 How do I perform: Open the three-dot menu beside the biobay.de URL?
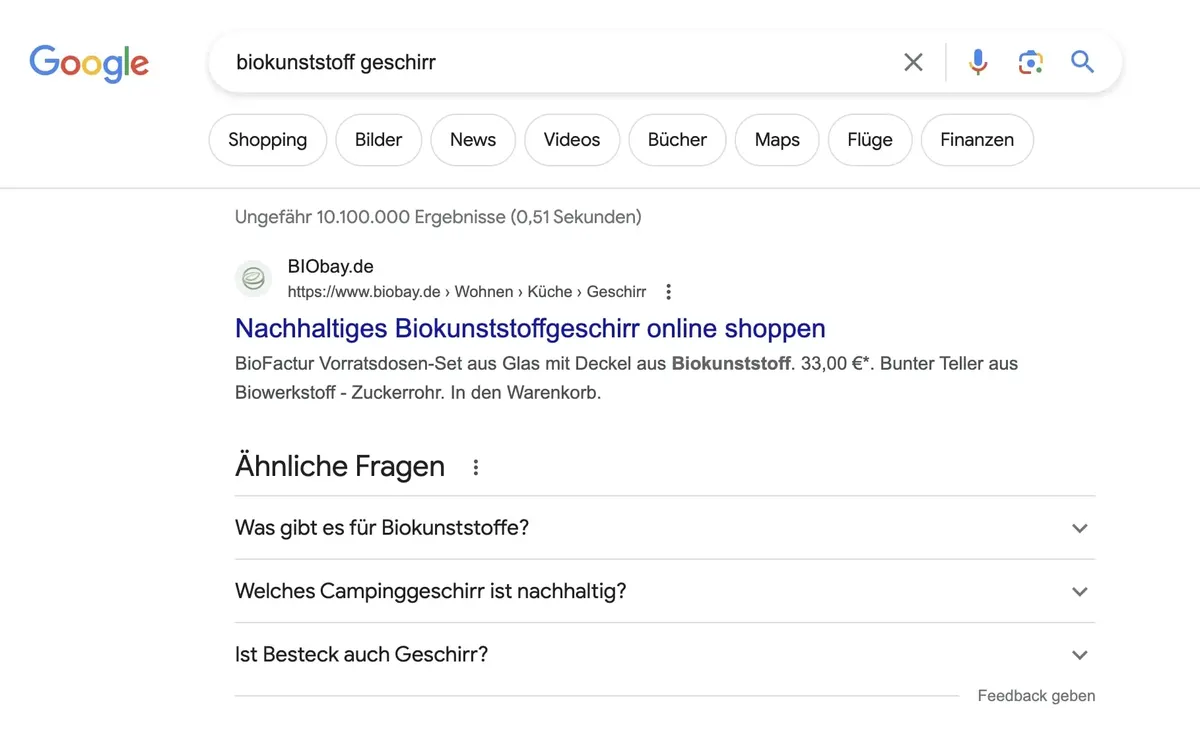click(669, 292)
